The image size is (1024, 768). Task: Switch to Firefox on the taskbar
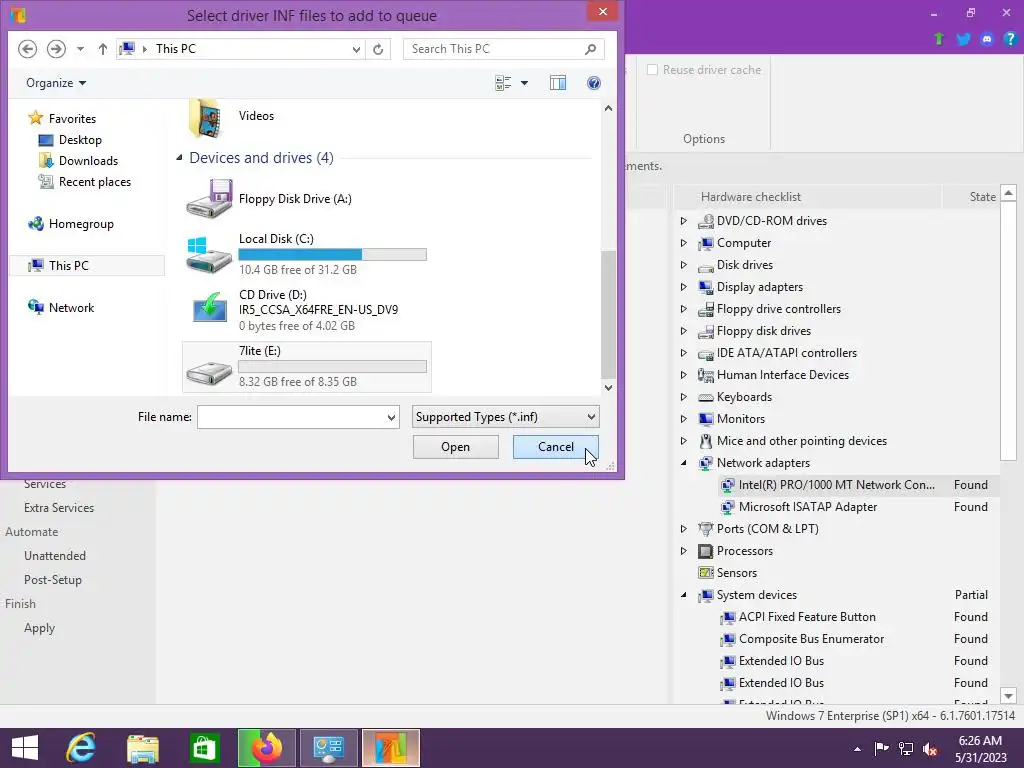[266, 748]
